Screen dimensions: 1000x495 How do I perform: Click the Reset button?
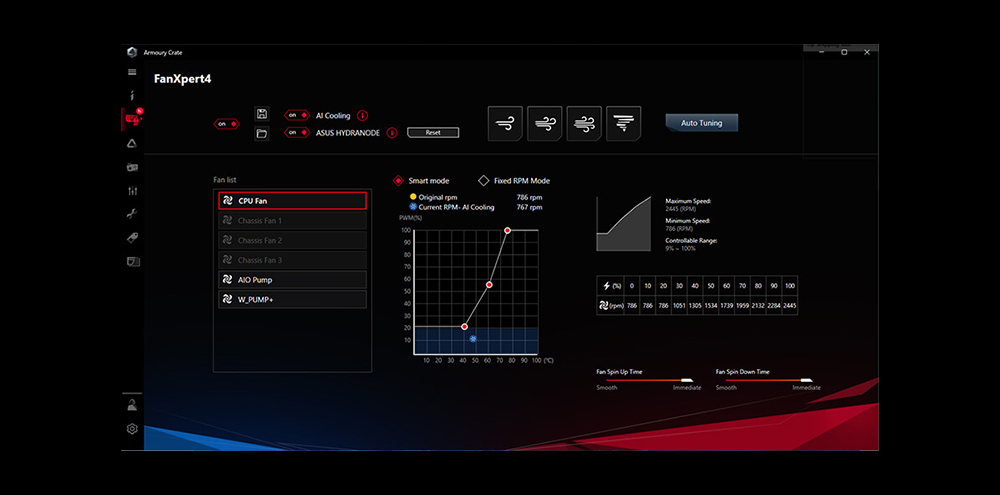(x=433, y=133)
